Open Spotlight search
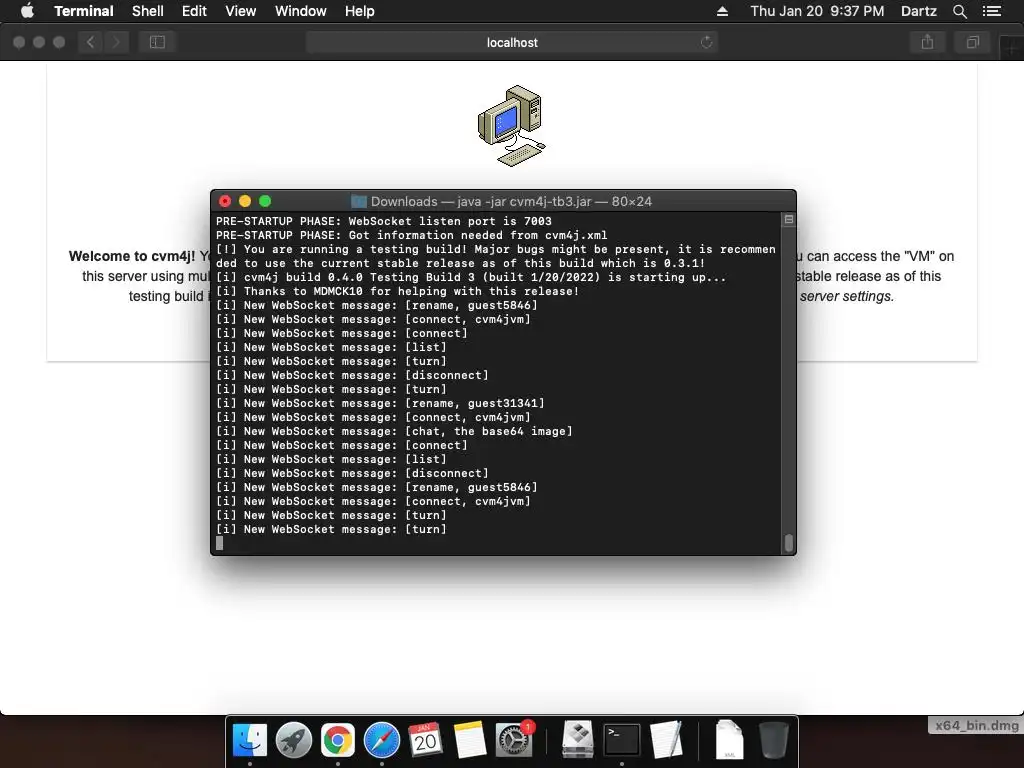The width and height of the screenshot is (1024, 768). coord(959,11)
